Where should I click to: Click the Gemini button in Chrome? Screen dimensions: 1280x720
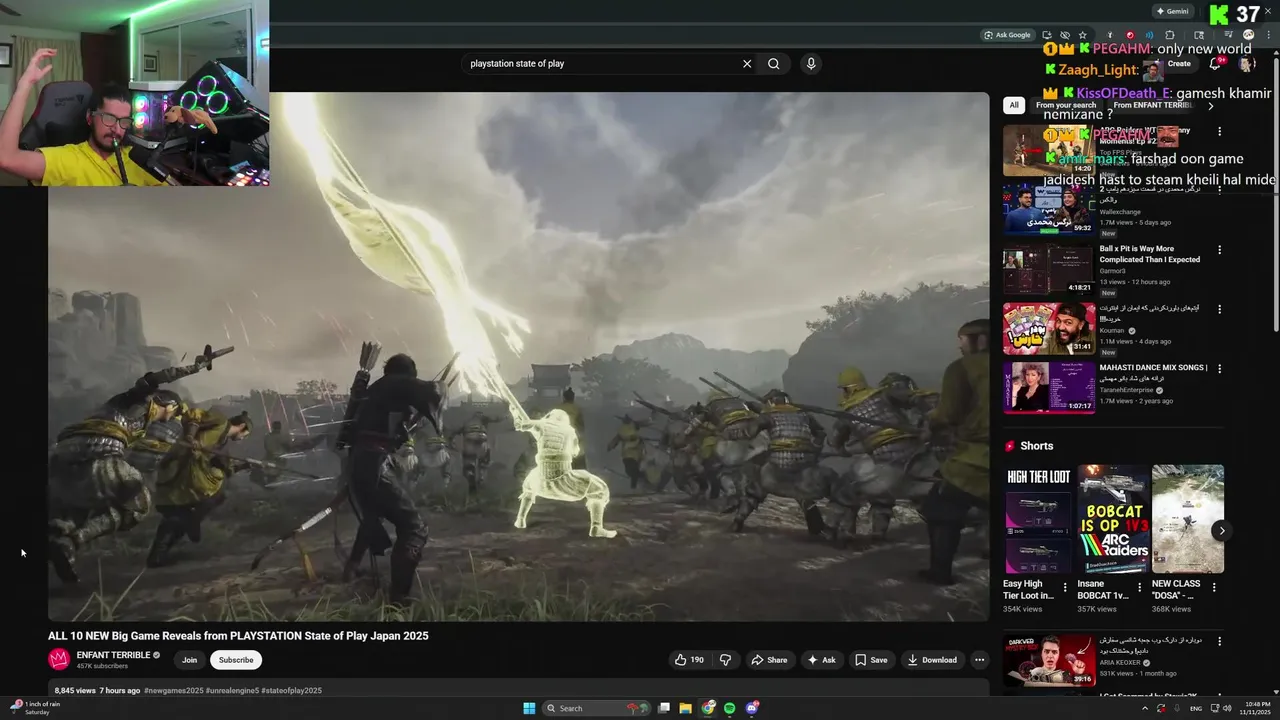coord(1173,11)
